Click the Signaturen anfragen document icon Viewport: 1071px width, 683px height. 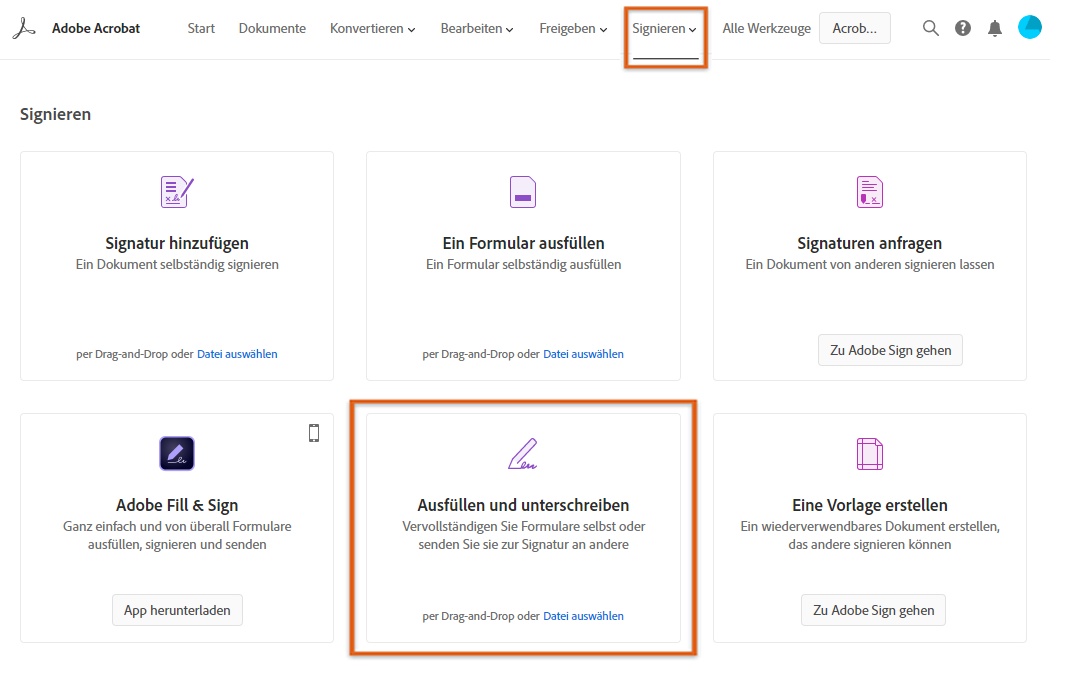[x=869, y=191]
